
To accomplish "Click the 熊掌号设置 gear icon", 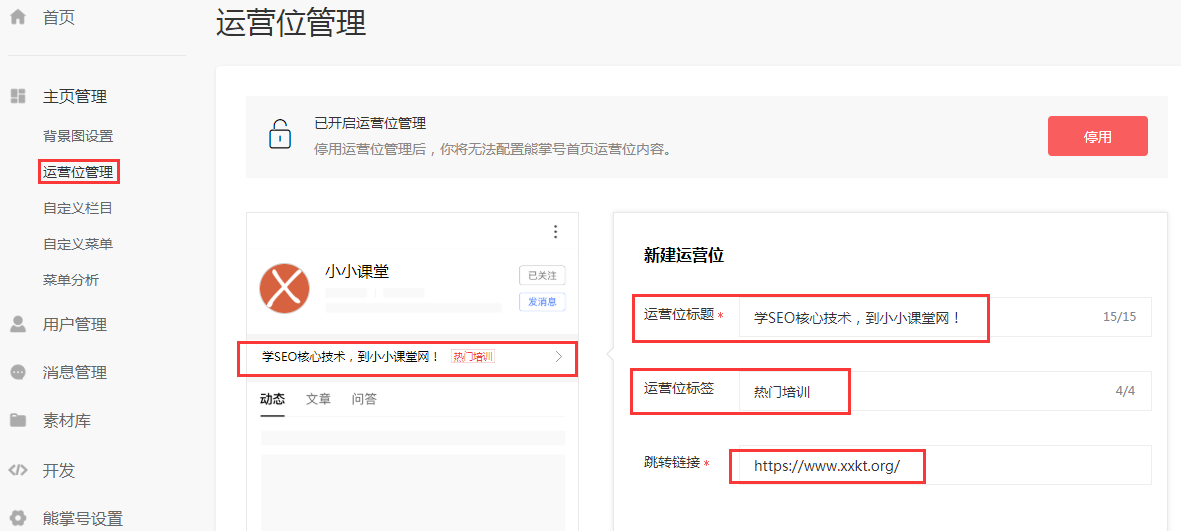I will 17,518.
